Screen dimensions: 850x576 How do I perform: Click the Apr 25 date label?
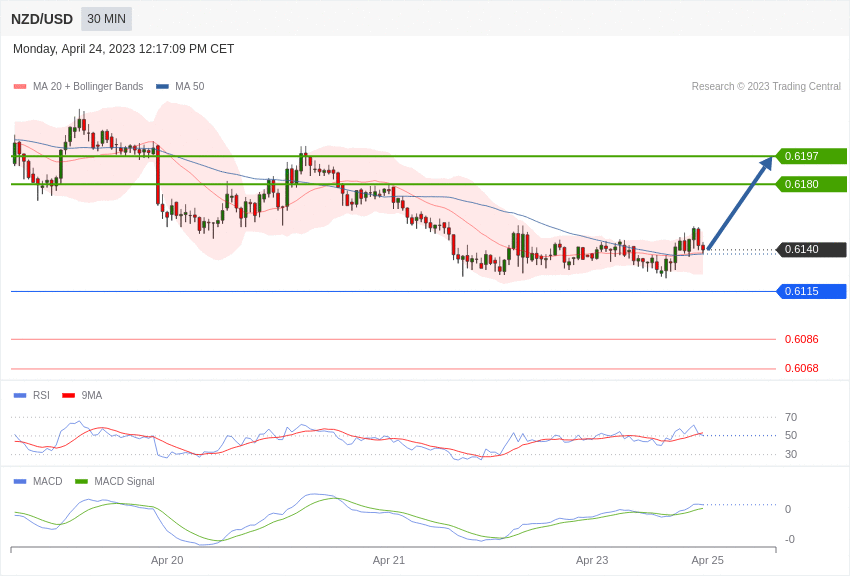click(x=707, y=560)
